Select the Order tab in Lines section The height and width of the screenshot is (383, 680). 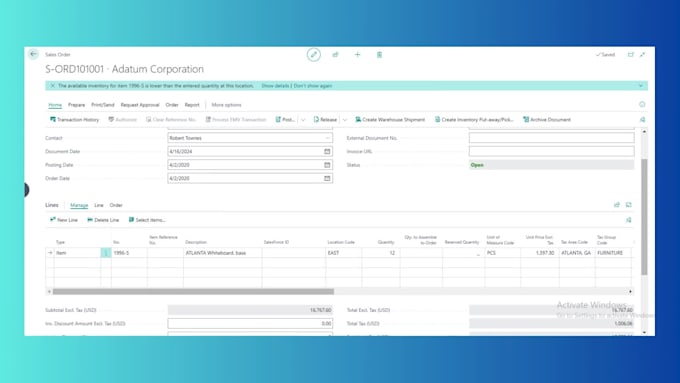(x=116, y=205)
